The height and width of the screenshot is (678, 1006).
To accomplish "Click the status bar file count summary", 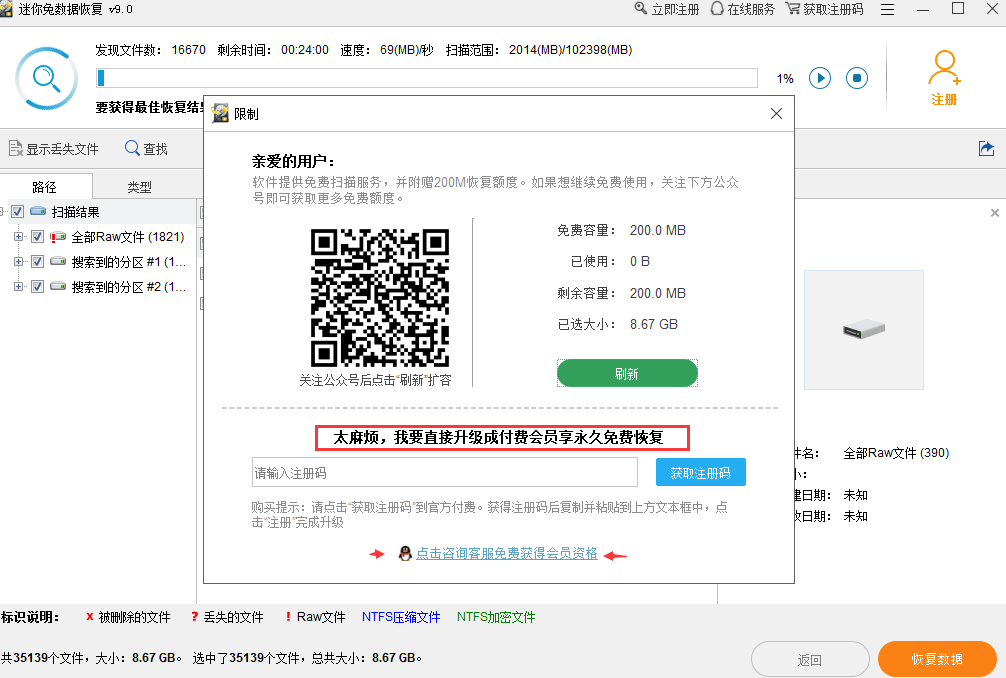I will click(x=211, y=657).
